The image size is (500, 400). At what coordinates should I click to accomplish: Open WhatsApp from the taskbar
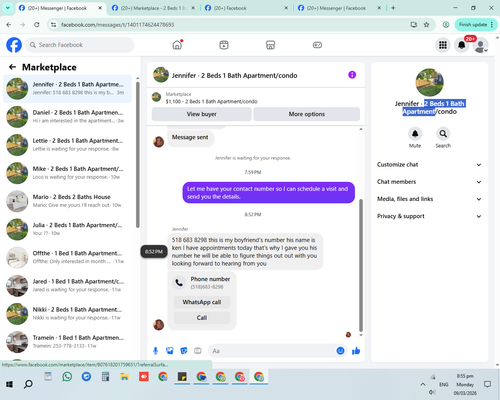pyautogui.click(x=67, y=377)
